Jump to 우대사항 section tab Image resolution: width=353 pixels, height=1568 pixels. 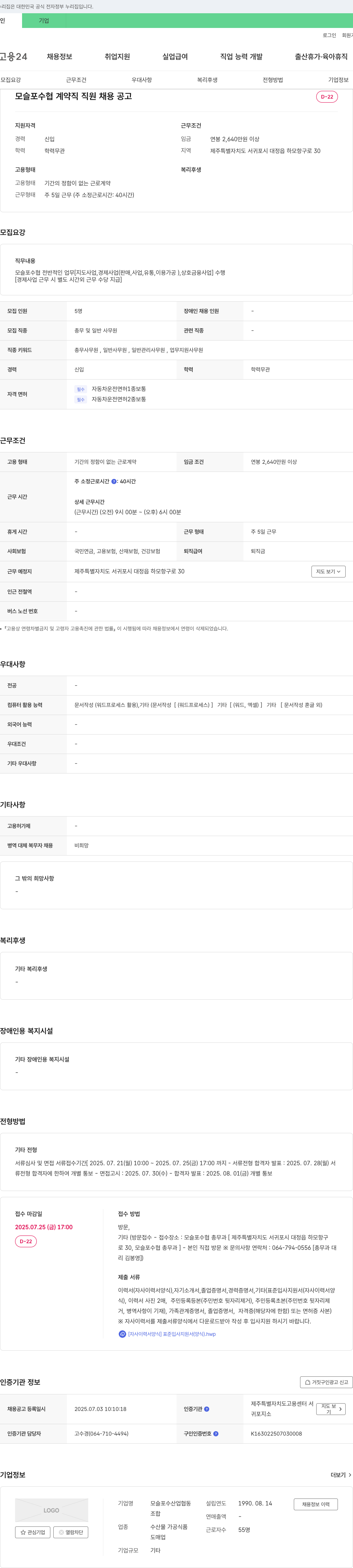[142, 80]
